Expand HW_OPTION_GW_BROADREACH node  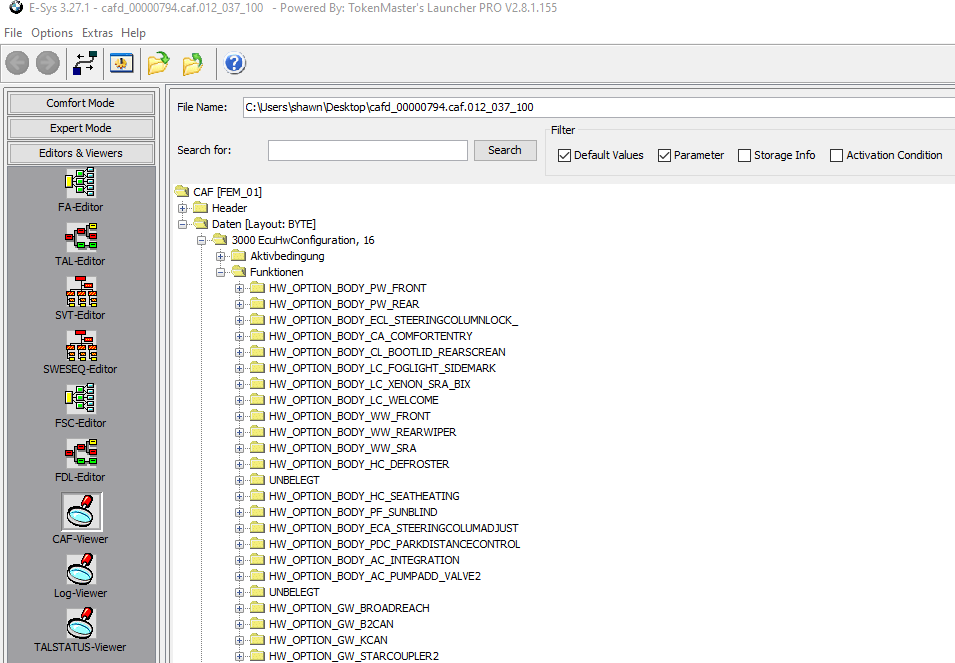(x=239, y=608)
